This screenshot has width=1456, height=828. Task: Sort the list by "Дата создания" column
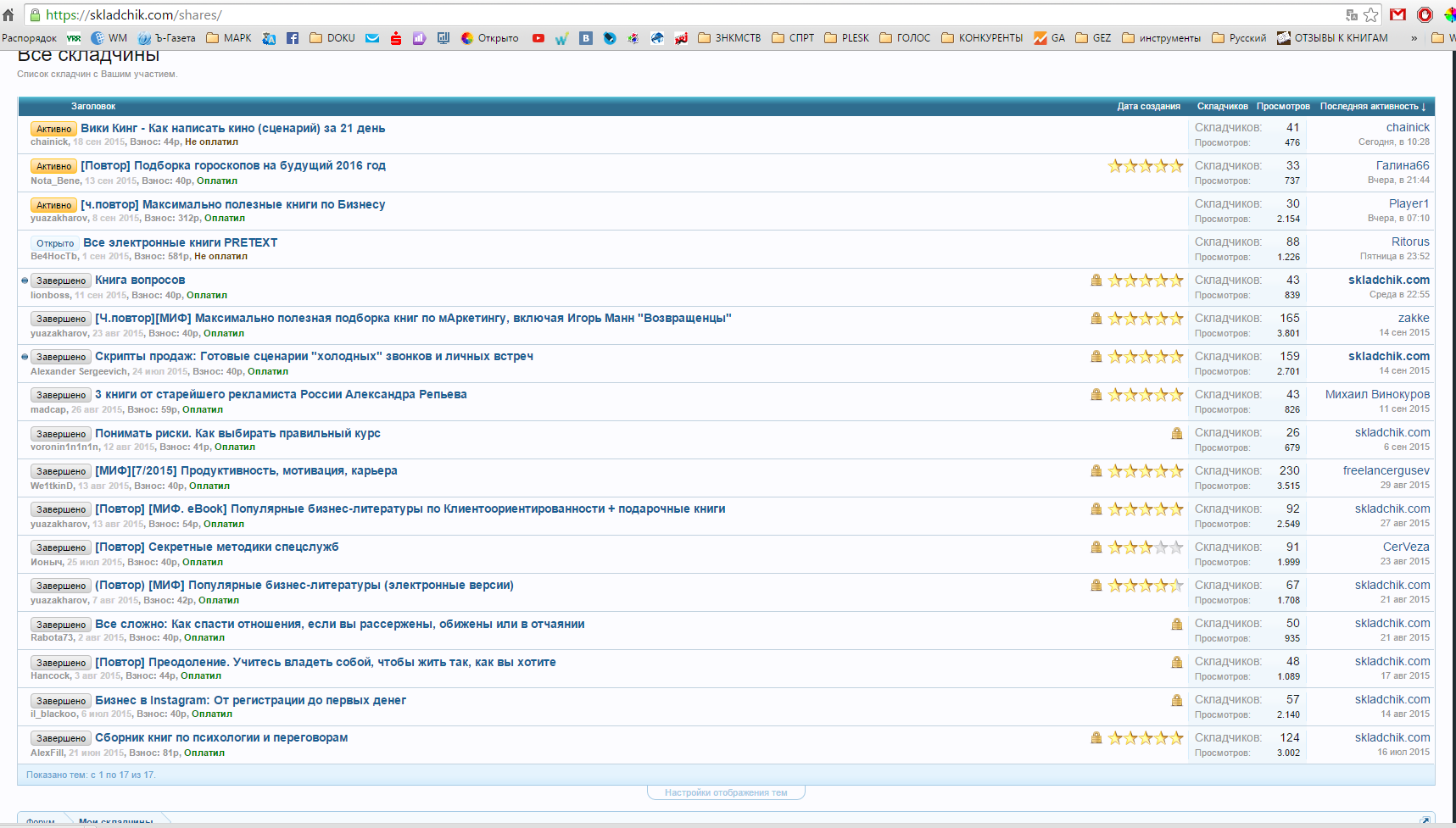pos(1148,107)
